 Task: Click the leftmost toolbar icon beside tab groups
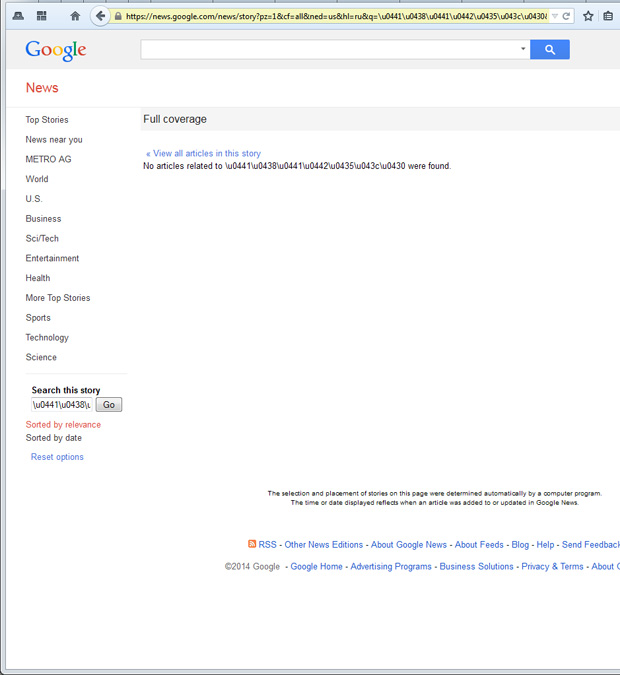18,16
